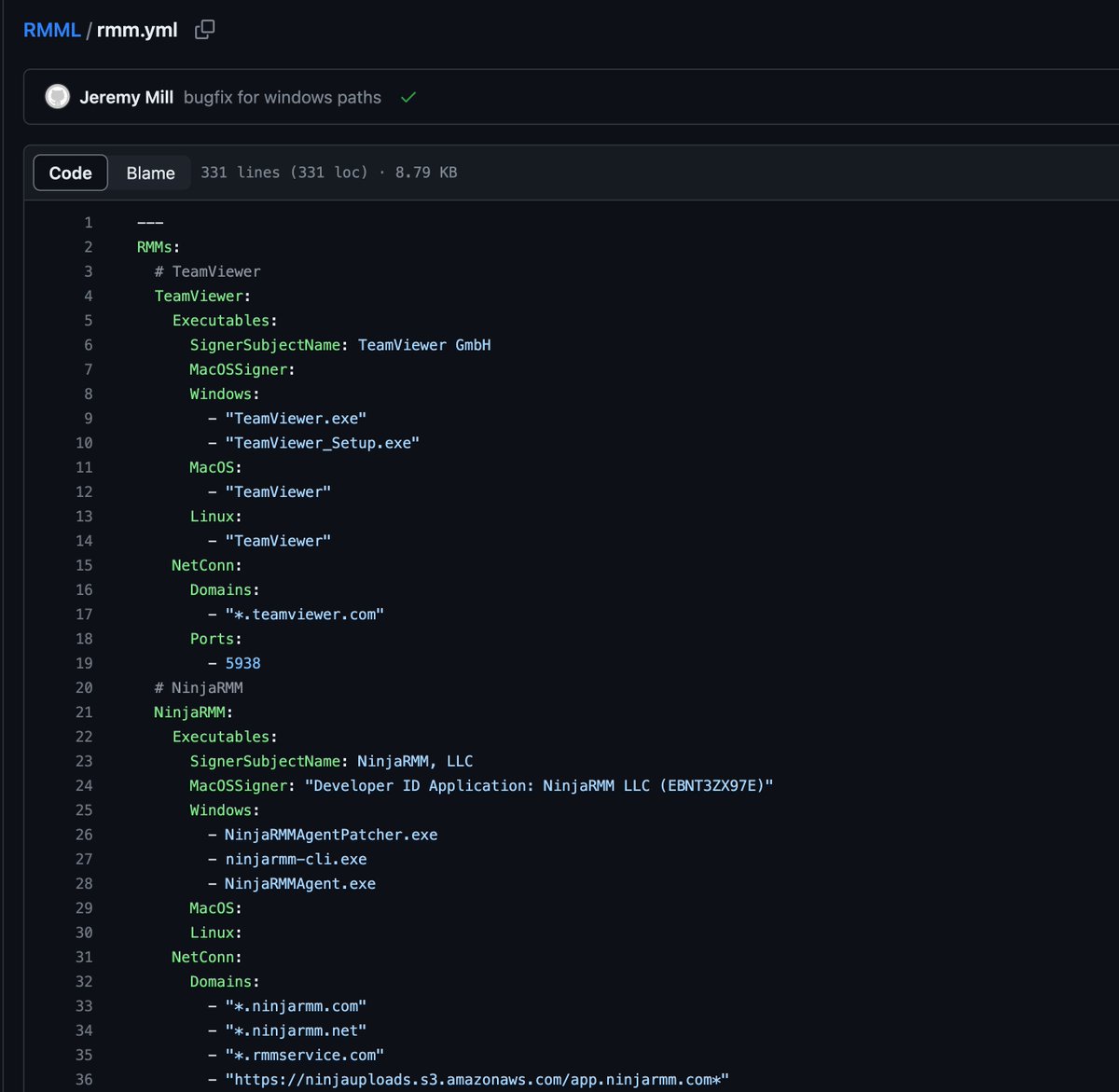The height and width of the screenshot is (1092, 1119).
Task: Select line number 4
Action: pyautogui.click(x=89, y=296)
